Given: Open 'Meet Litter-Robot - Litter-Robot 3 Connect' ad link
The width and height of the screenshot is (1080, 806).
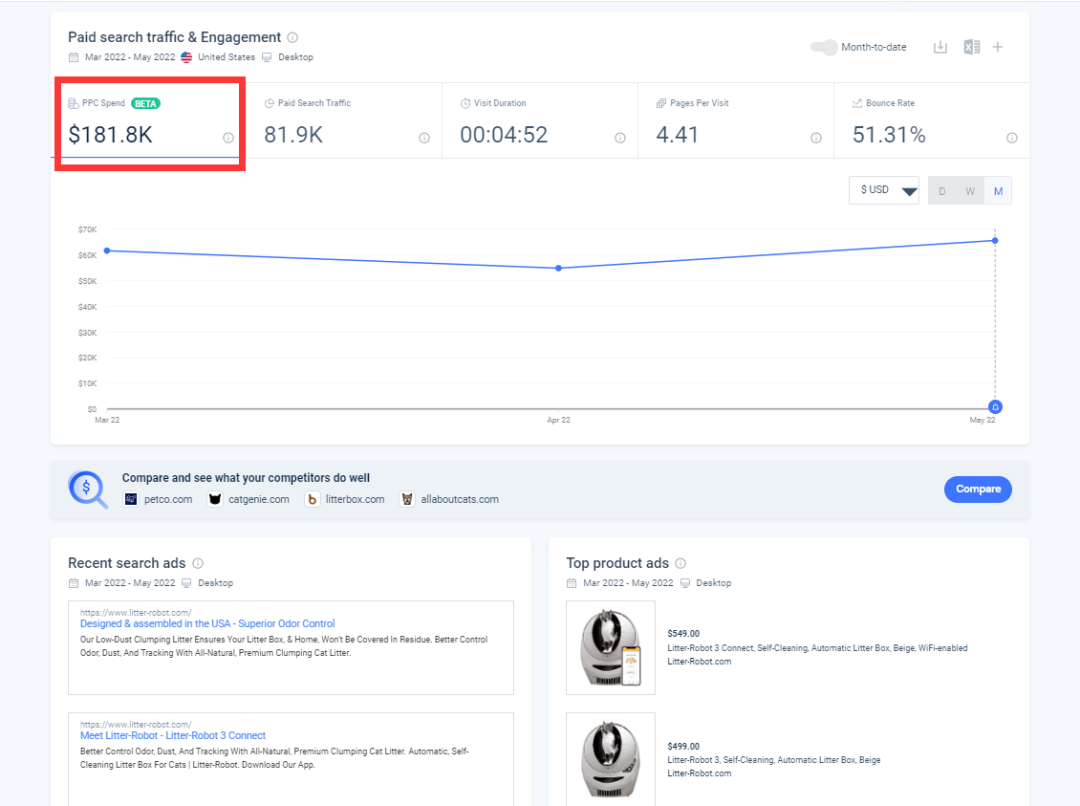Looking at the screenshot, I should [173, 735].
